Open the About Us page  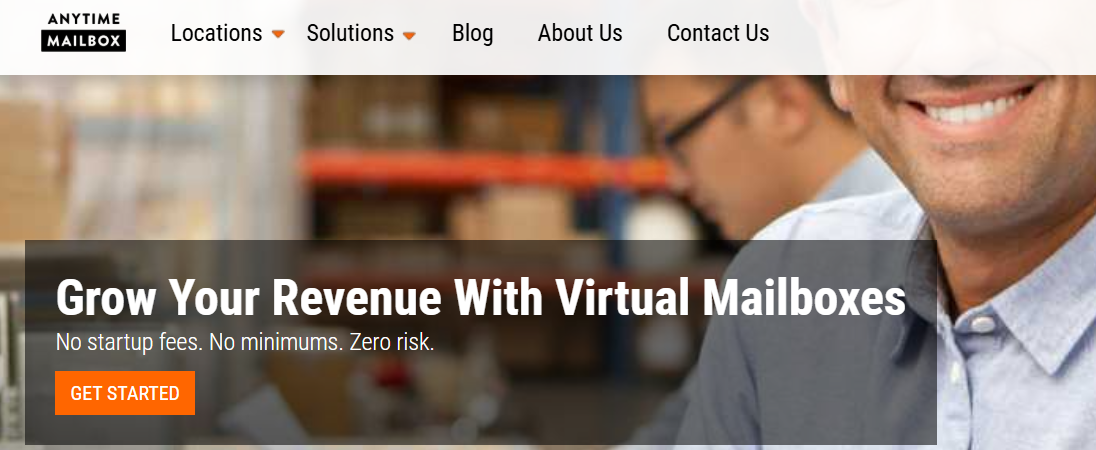pos(579,33)
